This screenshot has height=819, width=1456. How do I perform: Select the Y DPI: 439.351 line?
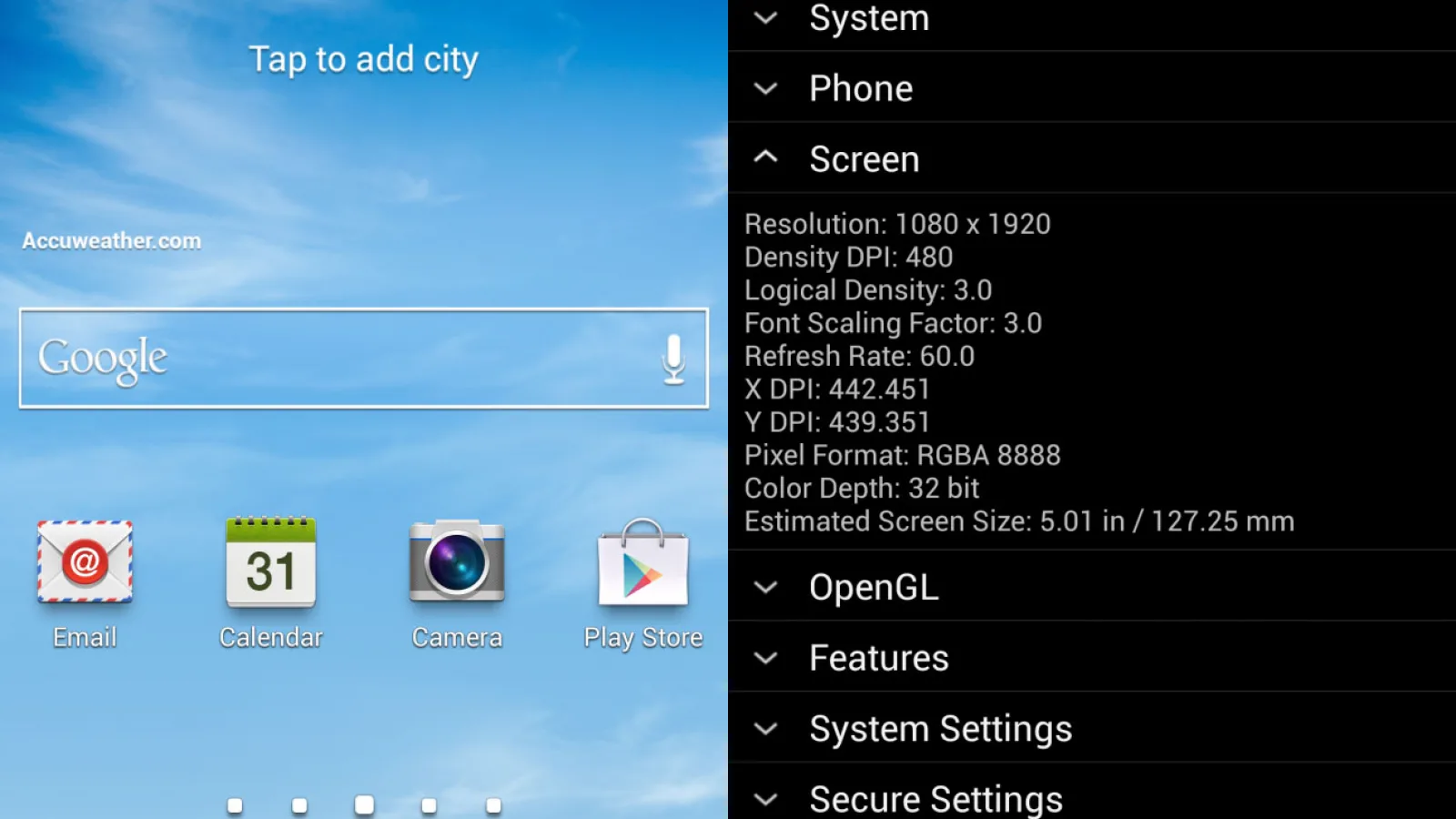point(837,422)
